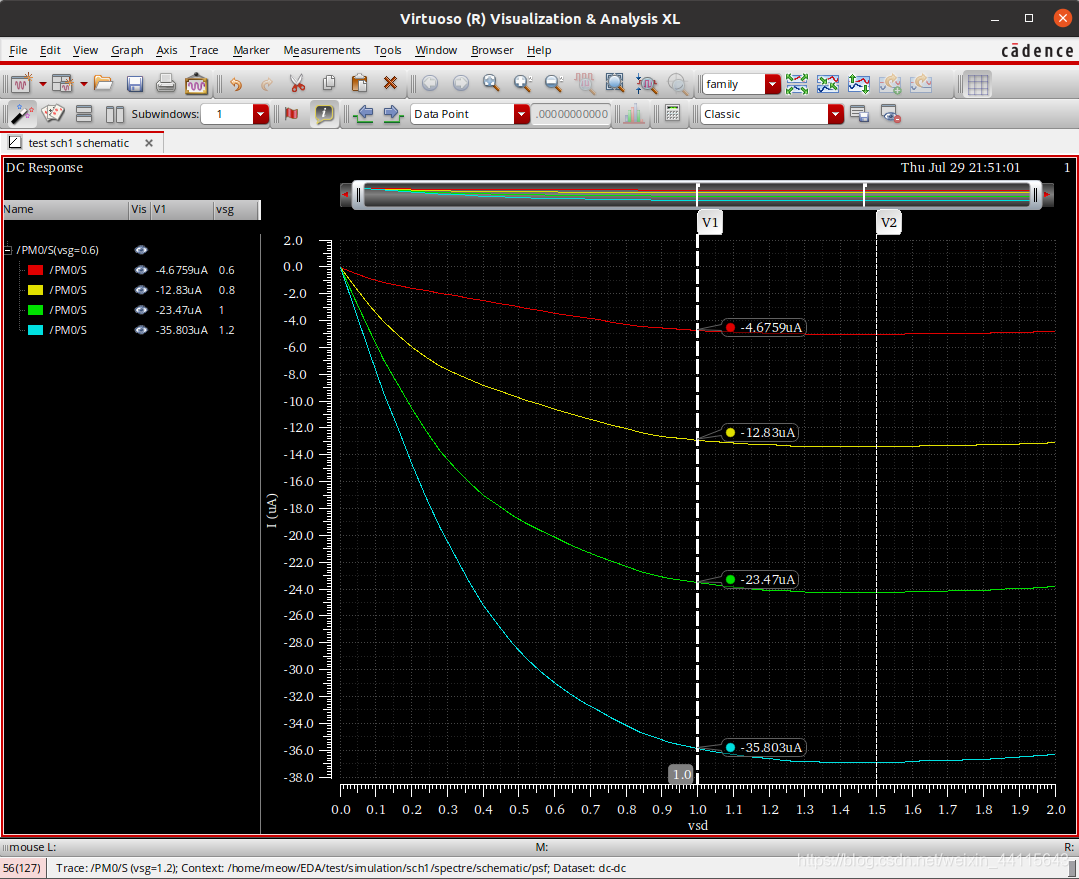Toggle the graph grid display

(x=977, y=84)
